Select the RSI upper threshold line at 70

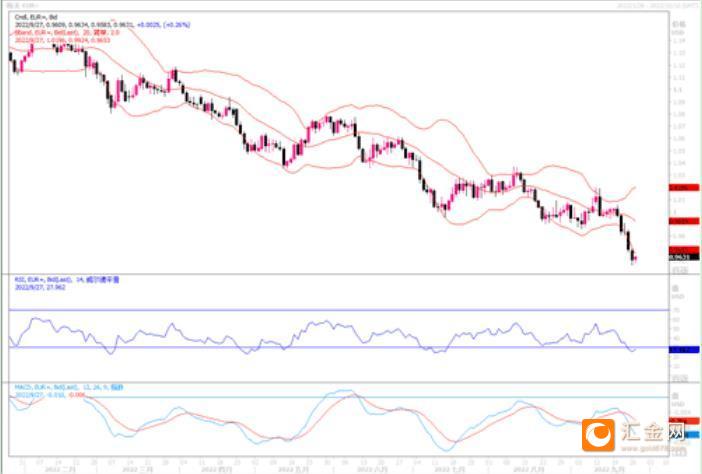pos(339,310)
